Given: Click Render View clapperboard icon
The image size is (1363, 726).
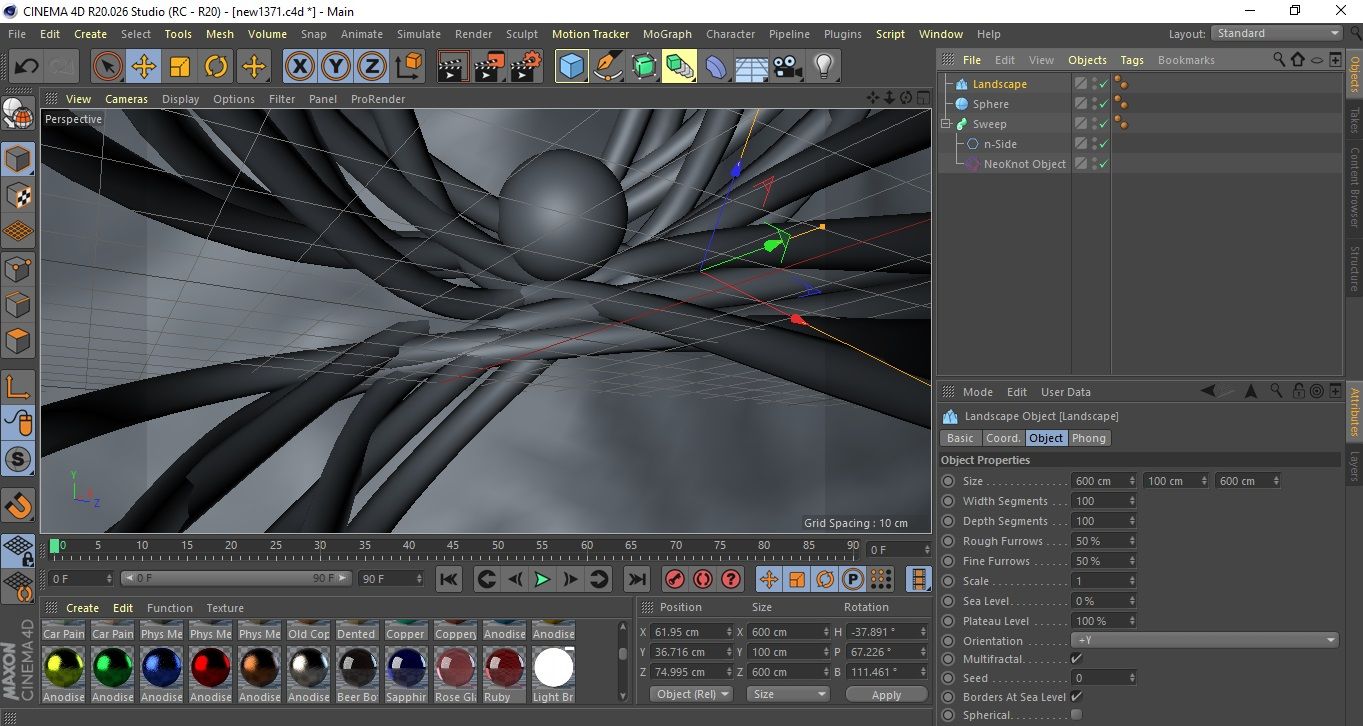Looking at the screenshot, I should (x=453, y=67).
